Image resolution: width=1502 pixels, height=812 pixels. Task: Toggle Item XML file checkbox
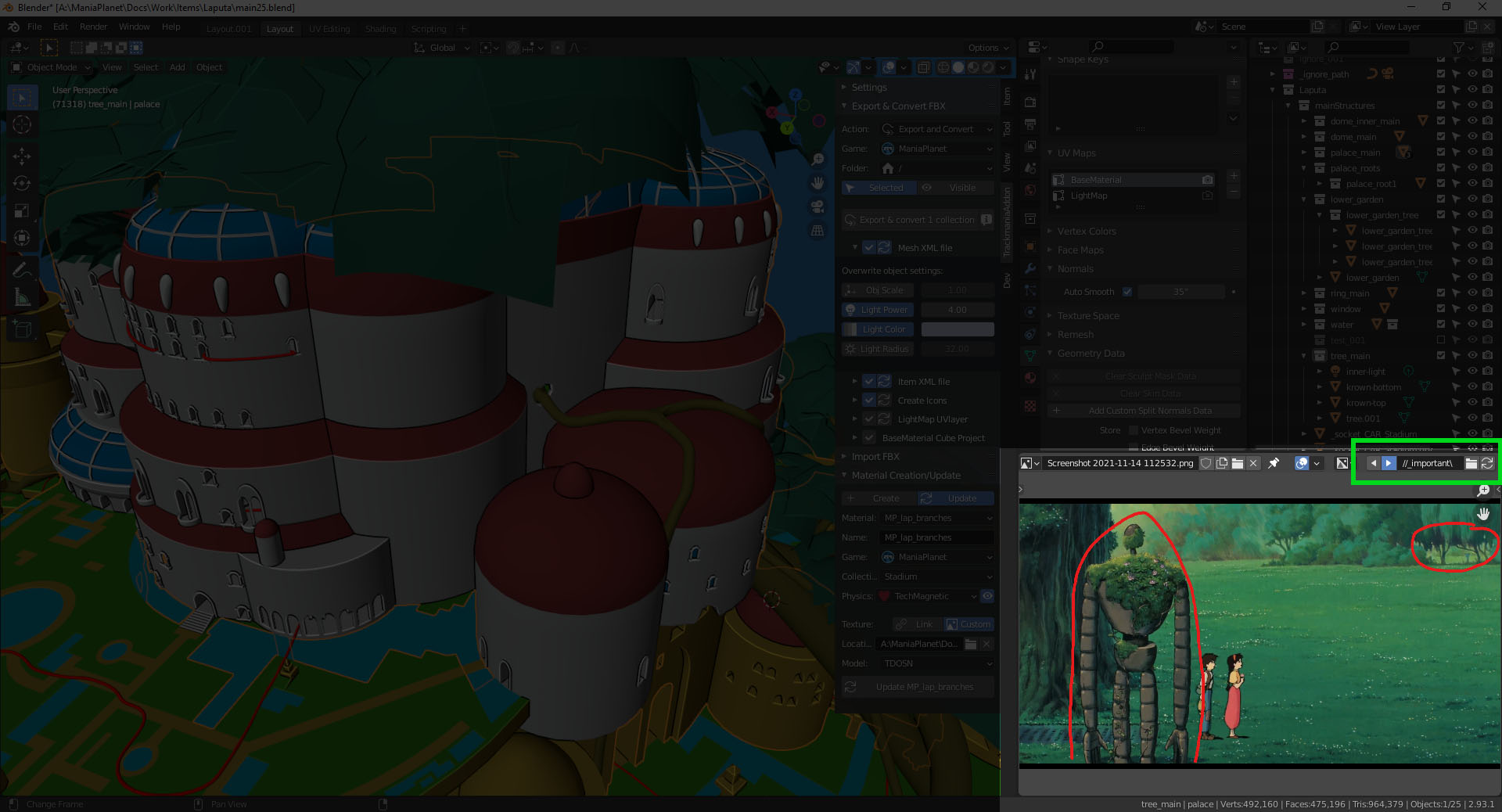[868, 382]
